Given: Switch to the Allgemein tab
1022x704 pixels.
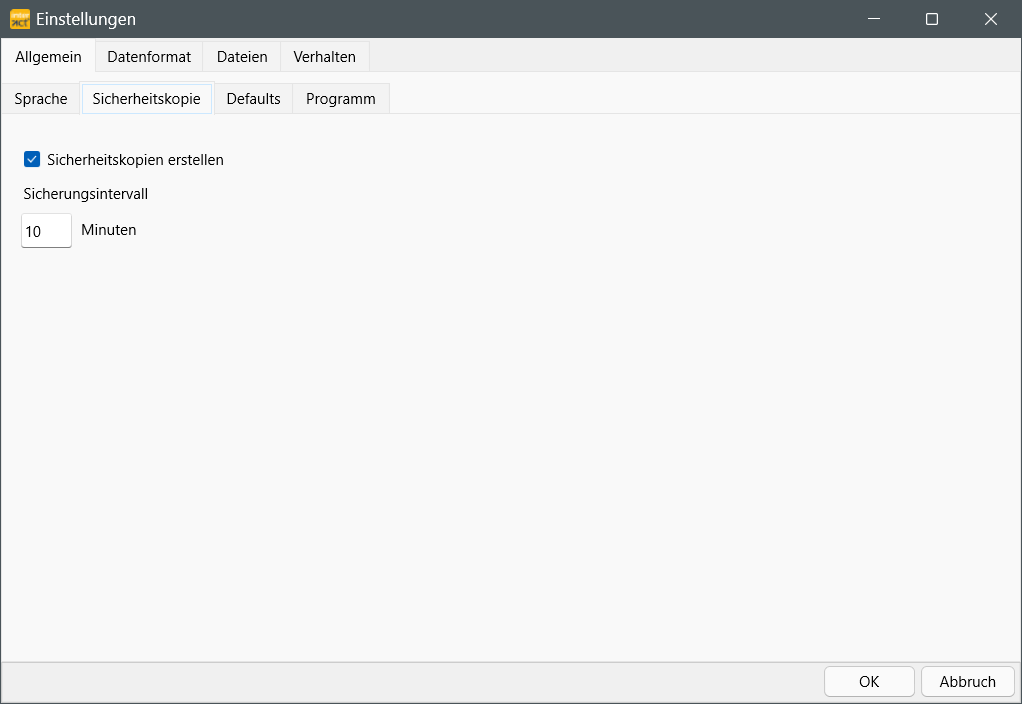Looking at the screenshot, I should click(48, 57).
